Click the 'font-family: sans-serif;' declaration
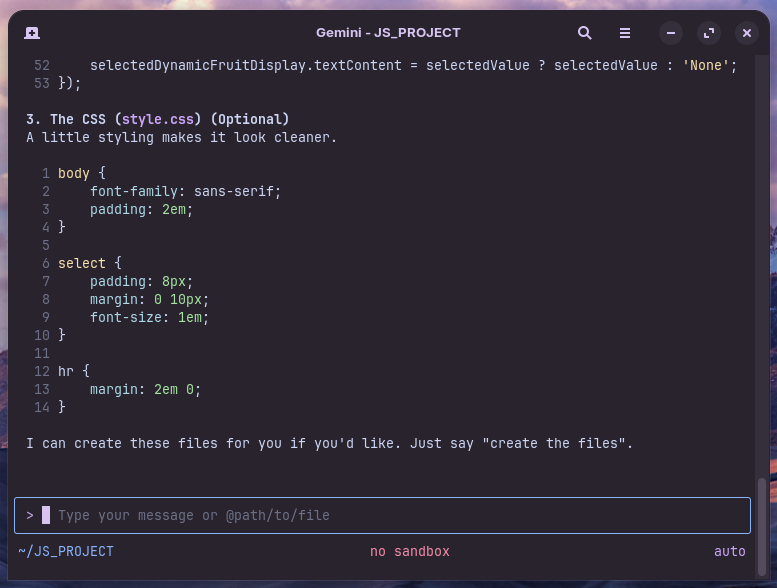This screenshot has width=777, height=588. pos(186,192)
